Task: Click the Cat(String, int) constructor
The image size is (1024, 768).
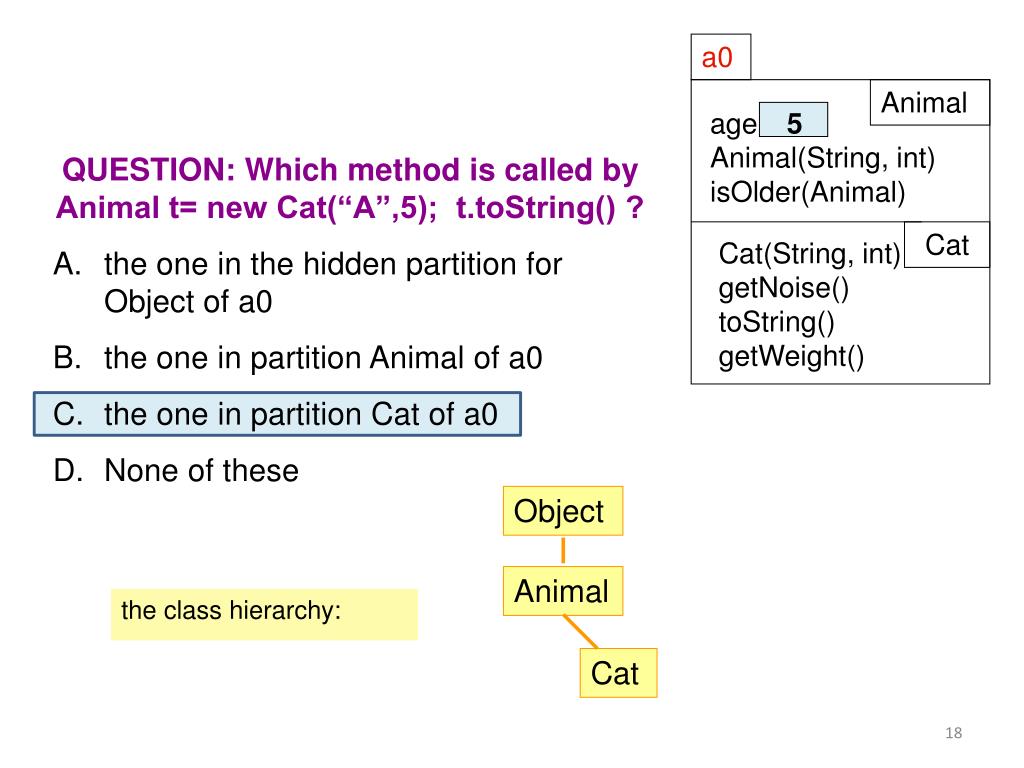Action: [809, 253]
